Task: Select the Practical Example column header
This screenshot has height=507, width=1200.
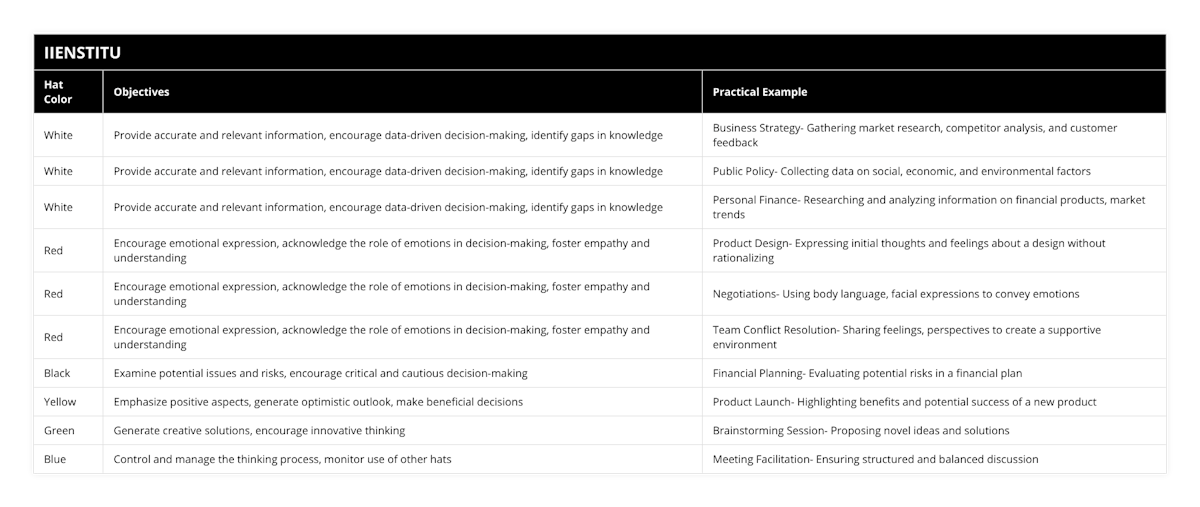Action: tap(759, 92)
